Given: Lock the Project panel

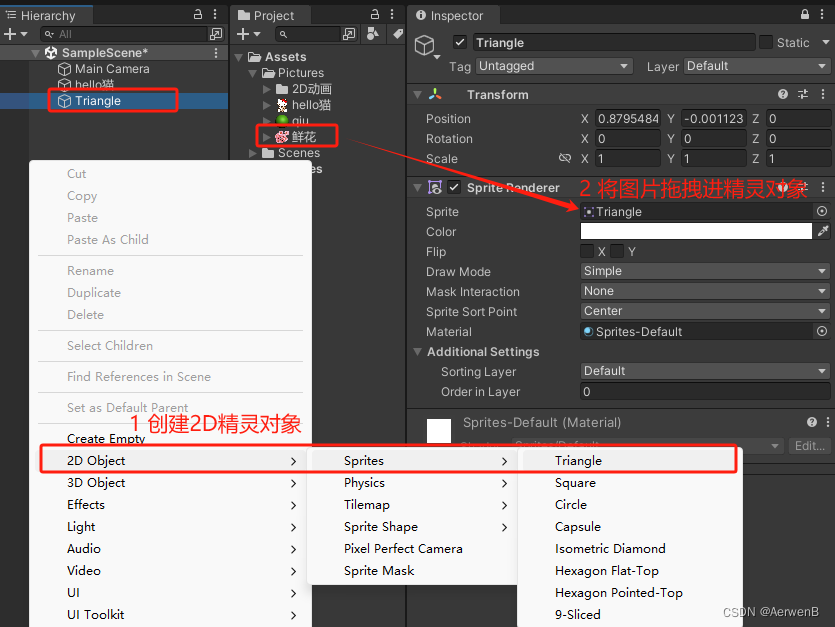Looking at the screenshot, I should [x=375, y=14].
